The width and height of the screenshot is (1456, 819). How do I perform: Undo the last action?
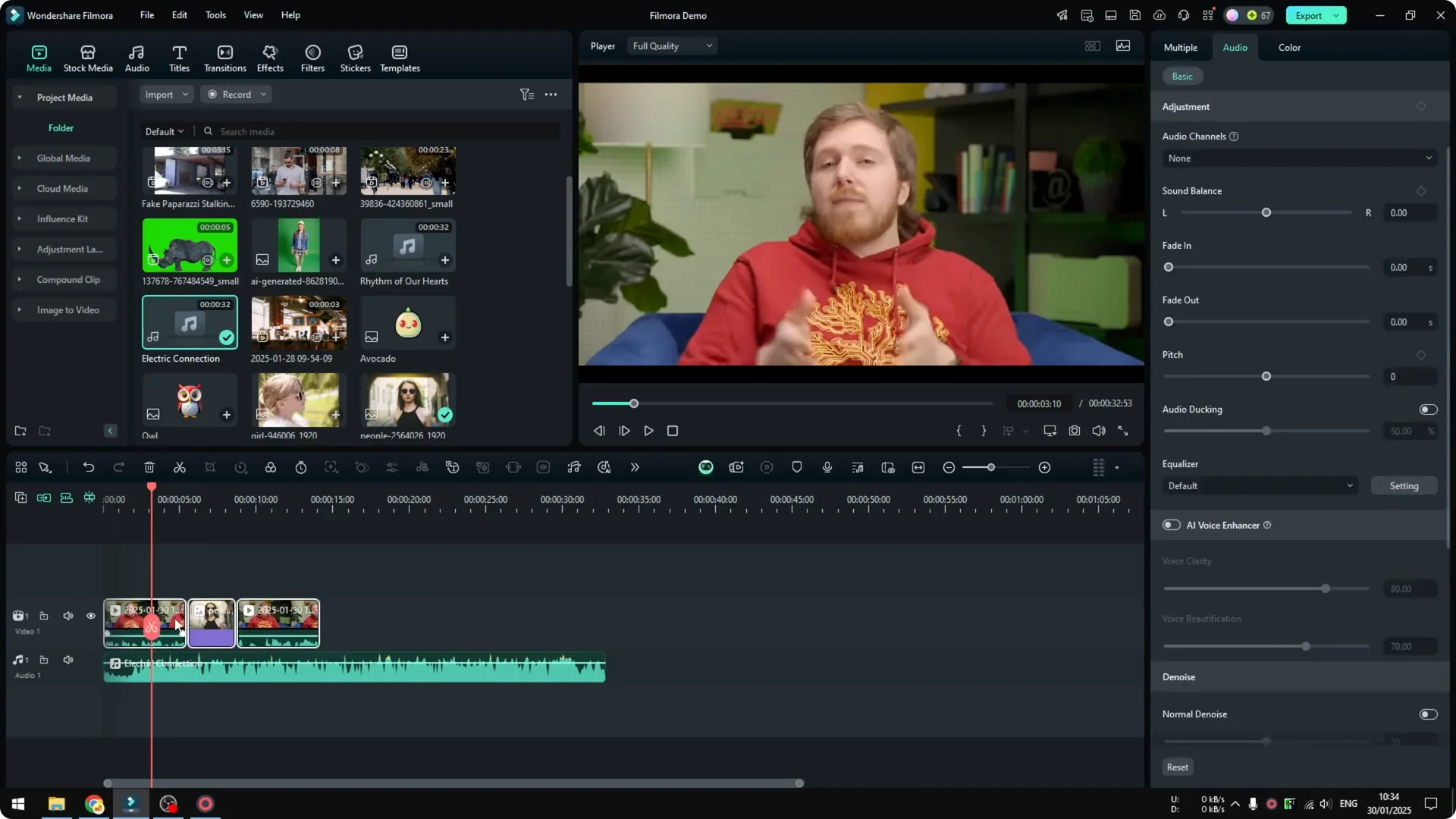pyautogui.click(x=89, y=467)
